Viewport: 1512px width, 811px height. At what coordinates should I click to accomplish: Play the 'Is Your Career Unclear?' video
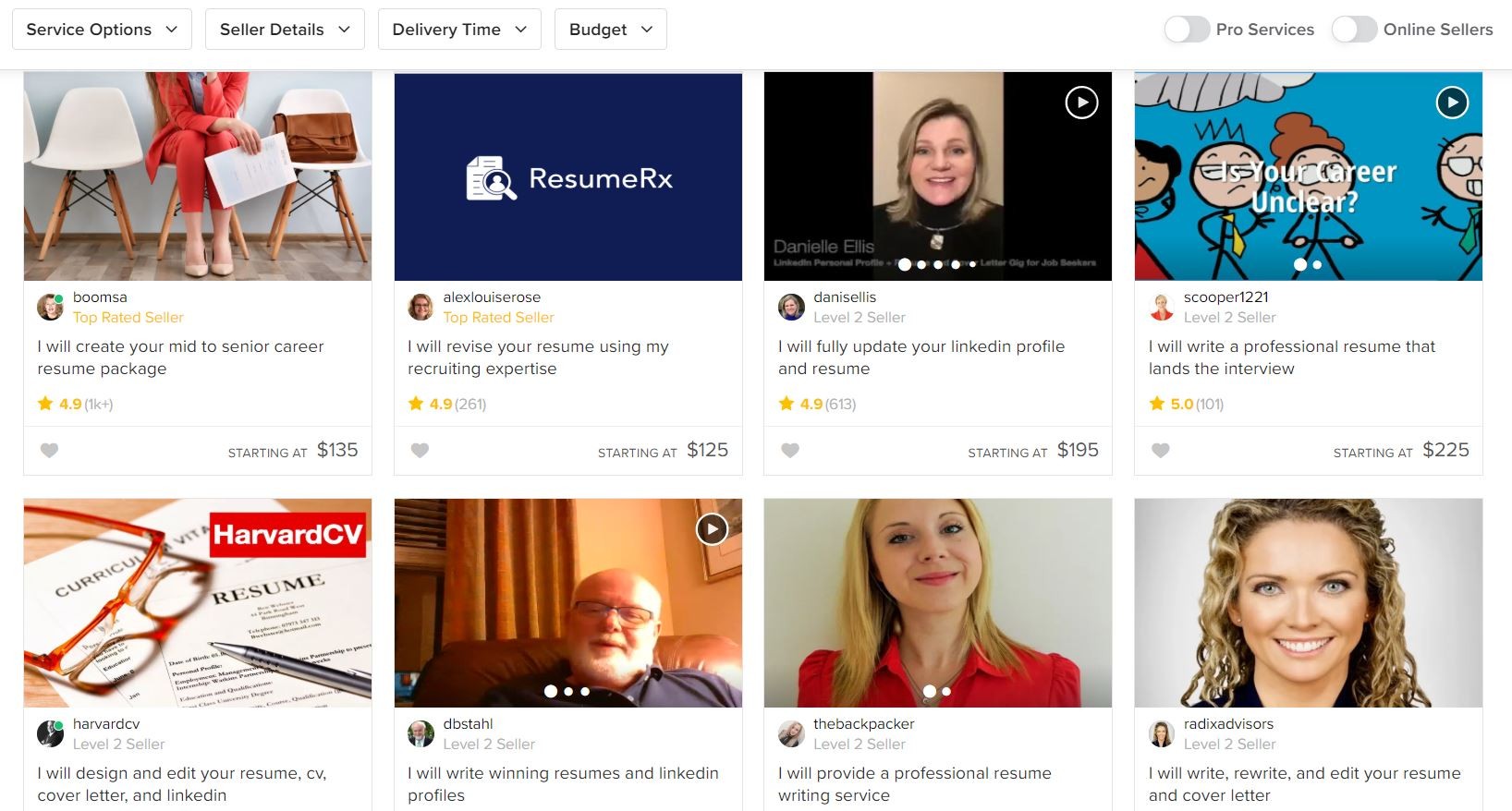(1452, 103)
